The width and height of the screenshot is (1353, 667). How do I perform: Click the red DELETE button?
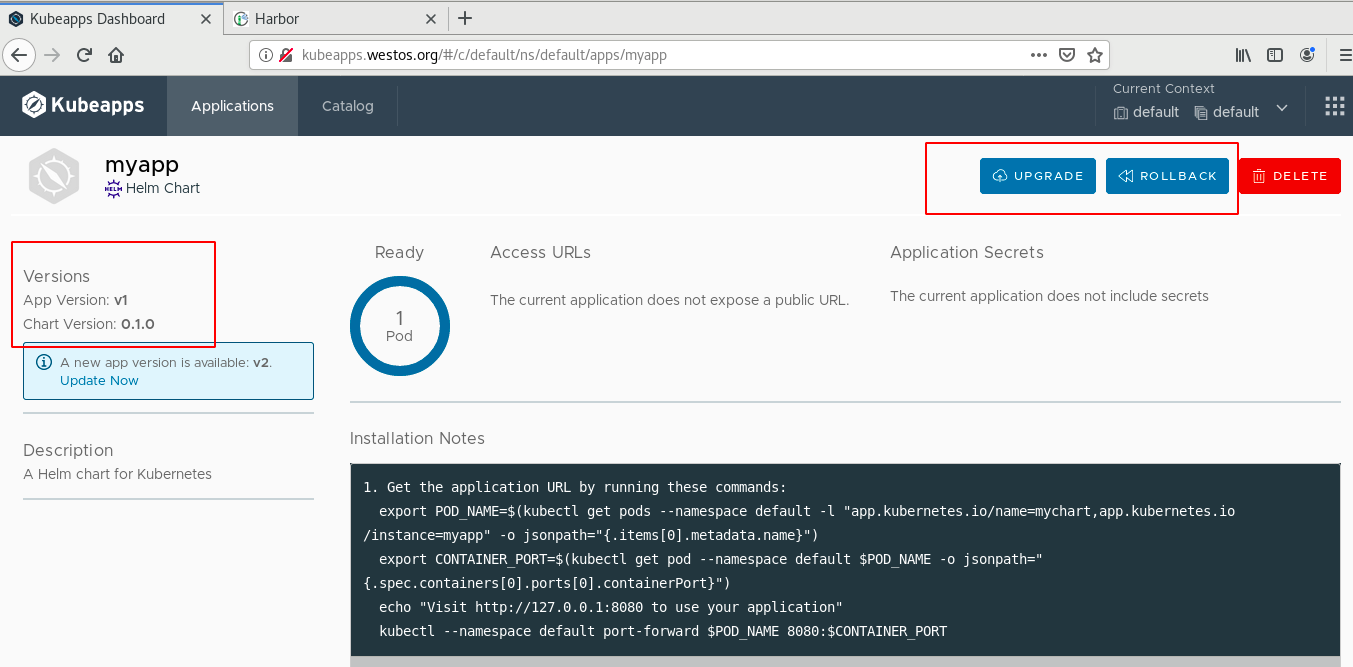[x=1290, y=176]
